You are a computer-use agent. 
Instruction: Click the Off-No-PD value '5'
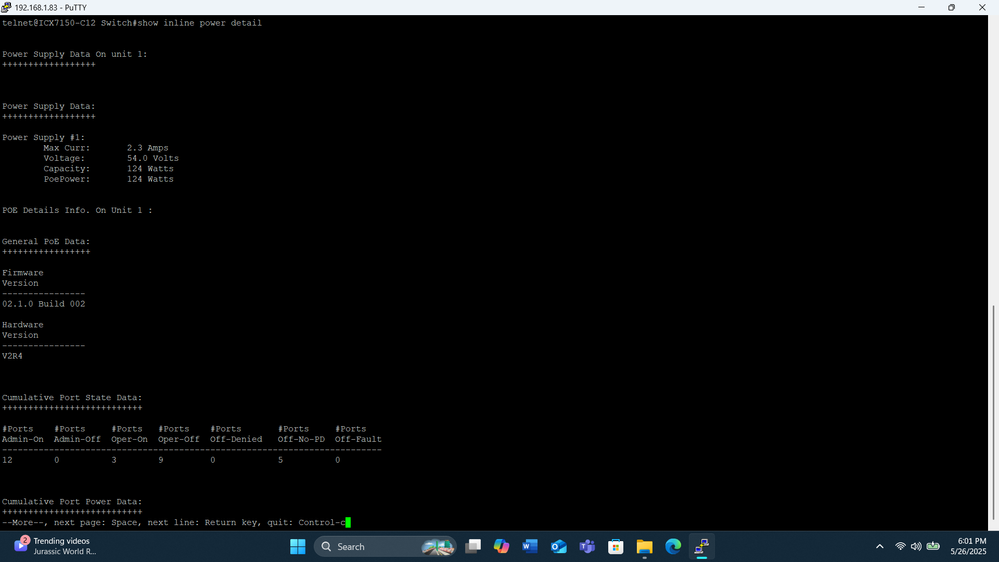[280, 460]
